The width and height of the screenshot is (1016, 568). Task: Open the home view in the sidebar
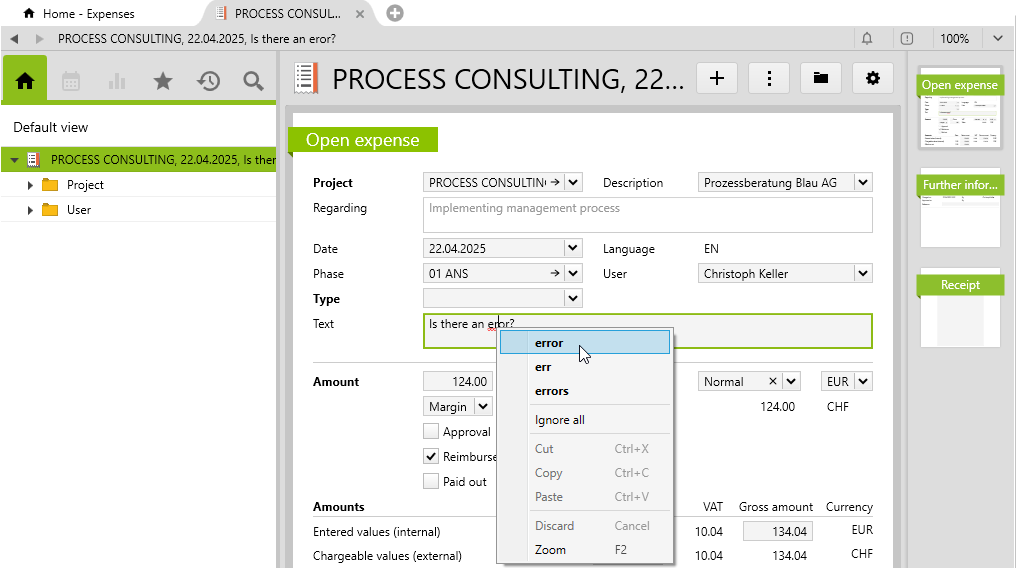click(x=26, y=81)
